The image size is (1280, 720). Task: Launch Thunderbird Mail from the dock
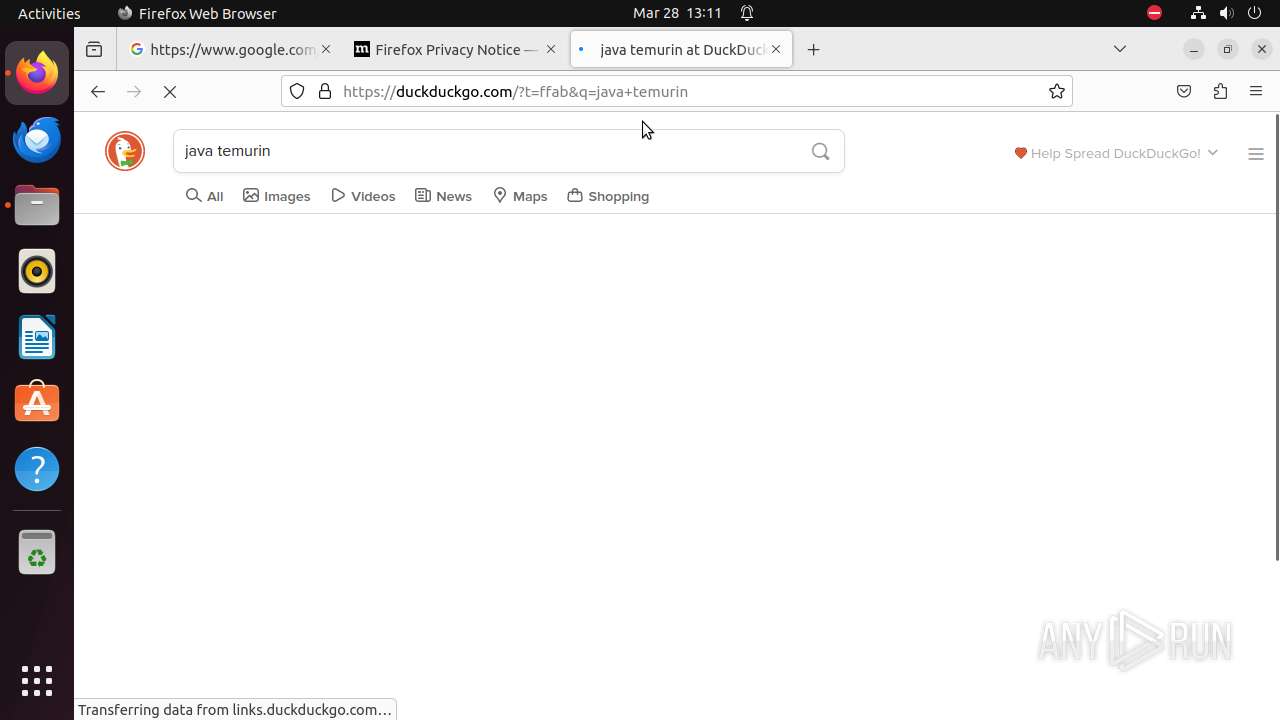click(x=37, y=139)
